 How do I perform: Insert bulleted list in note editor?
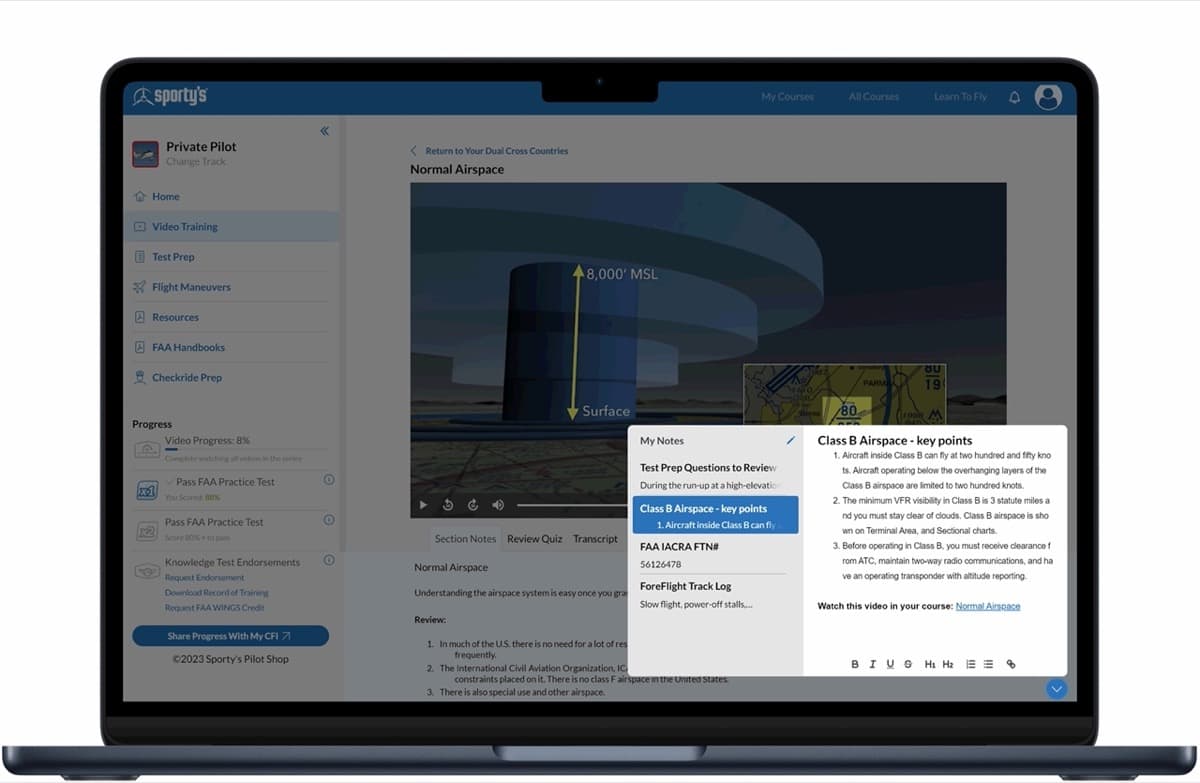pyautogui.click(x=988, y=664)
